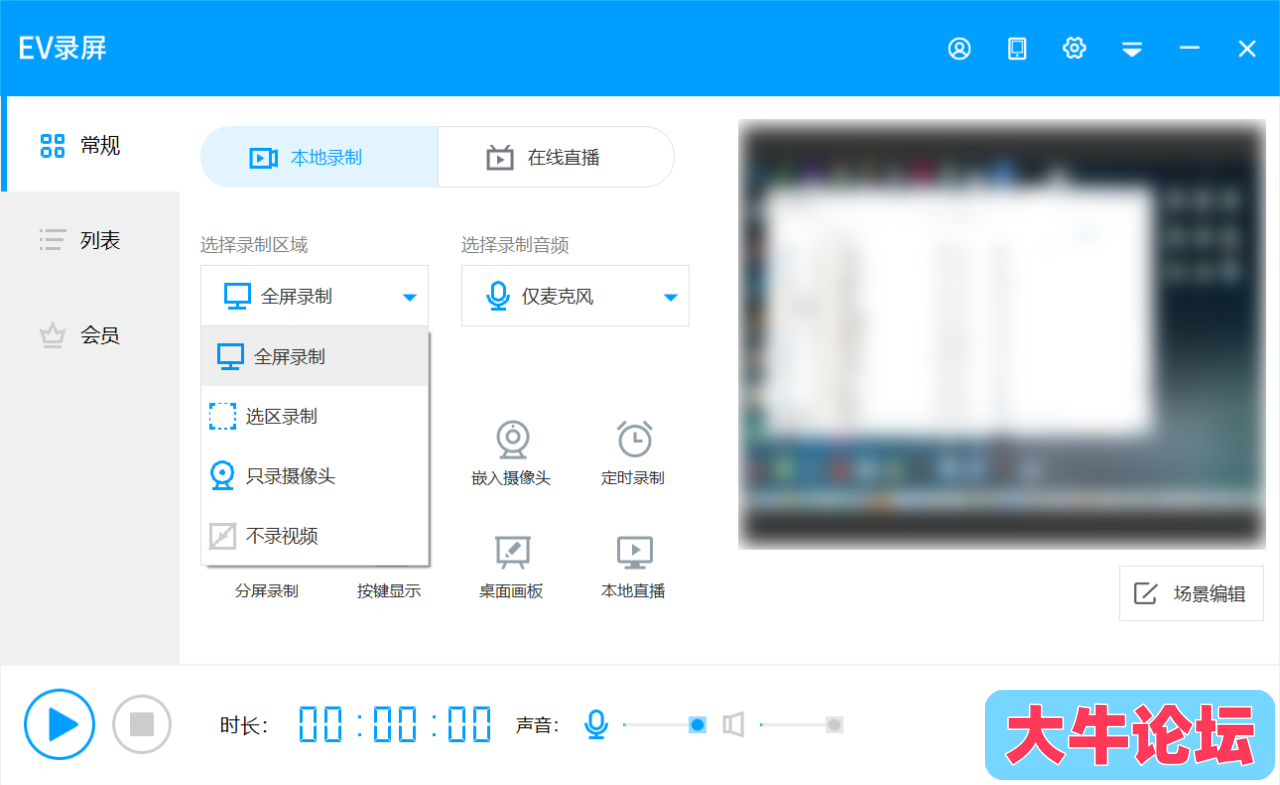This screenshot has height=785, width=1280.
Task: Open the title bar dropdown menu icon
Action: pos(1132,49)
